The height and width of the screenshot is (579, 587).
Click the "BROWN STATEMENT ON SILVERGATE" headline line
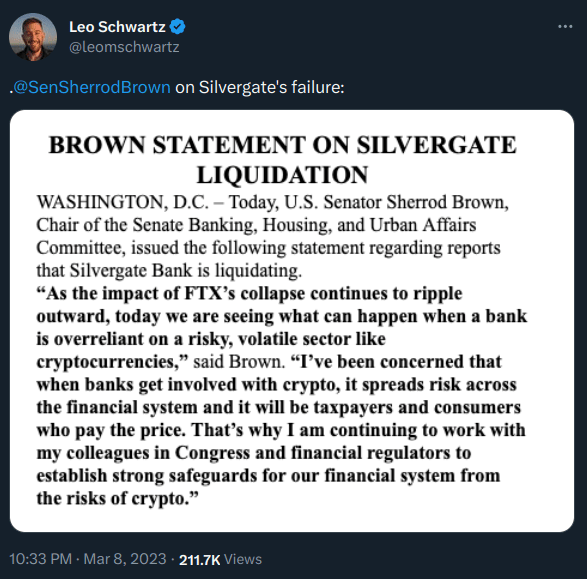(x=283, y=145)
